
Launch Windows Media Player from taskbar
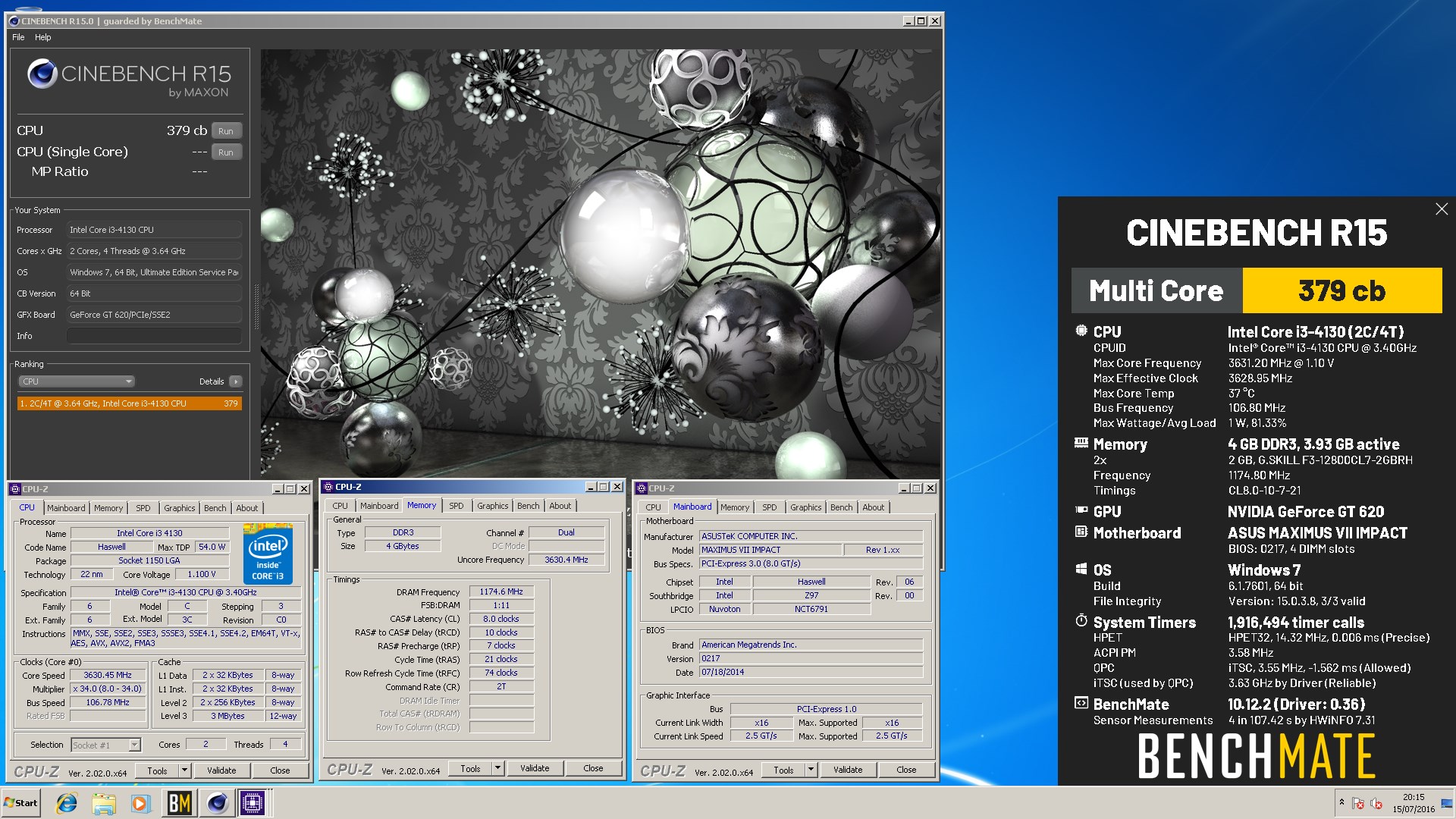click(x=140, y=803)
